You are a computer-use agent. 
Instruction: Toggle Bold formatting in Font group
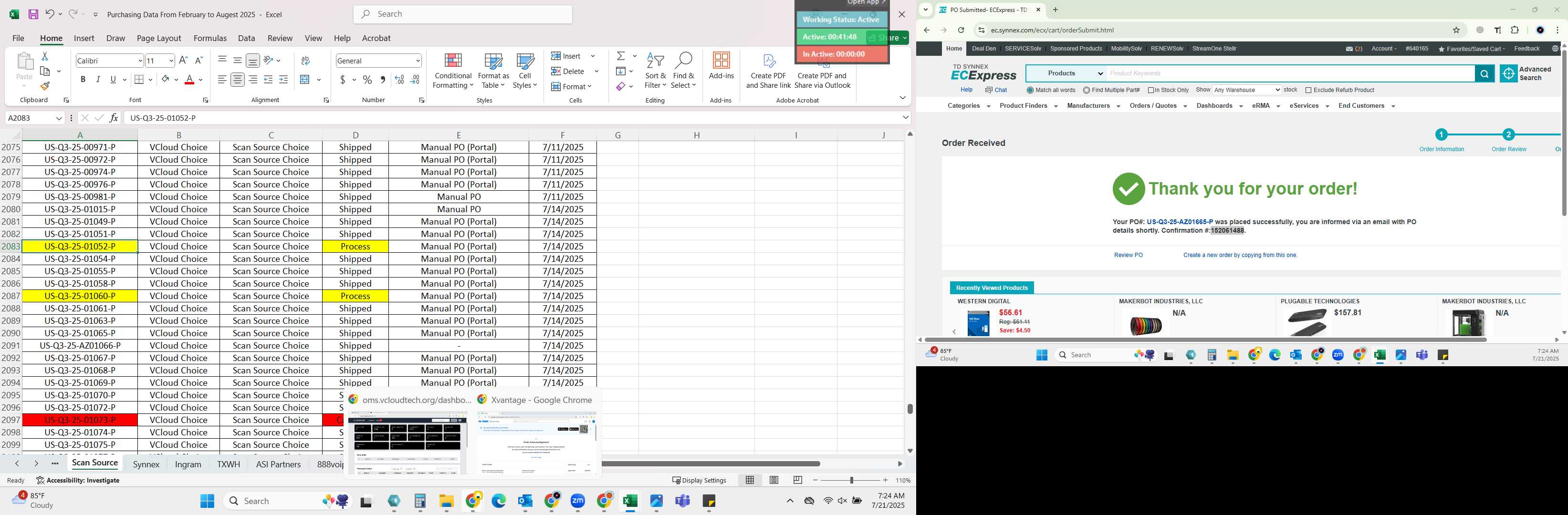pos(83,80)
